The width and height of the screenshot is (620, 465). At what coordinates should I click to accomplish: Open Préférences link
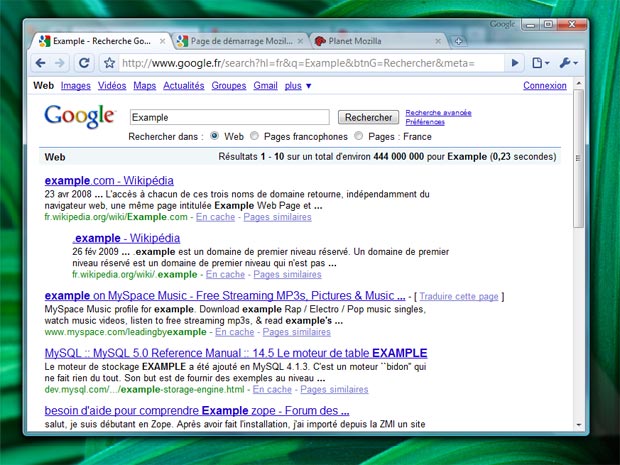click(x=425, y=122)
